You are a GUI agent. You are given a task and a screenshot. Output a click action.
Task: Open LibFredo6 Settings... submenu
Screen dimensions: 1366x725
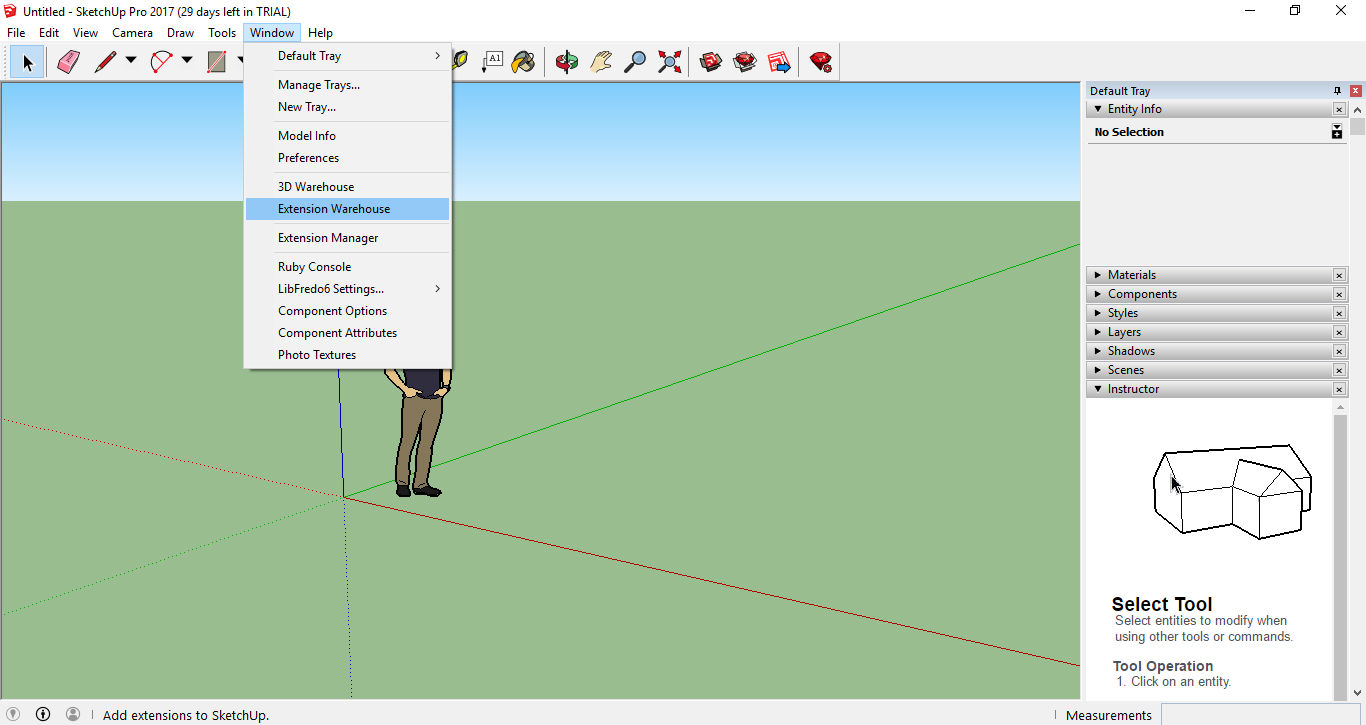(347, 289)
